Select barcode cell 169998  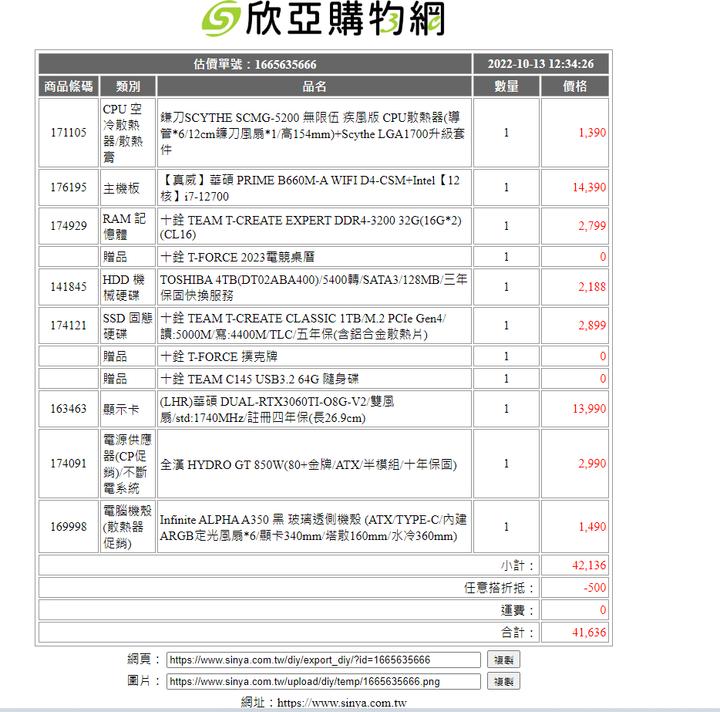[x=68, y=527]
